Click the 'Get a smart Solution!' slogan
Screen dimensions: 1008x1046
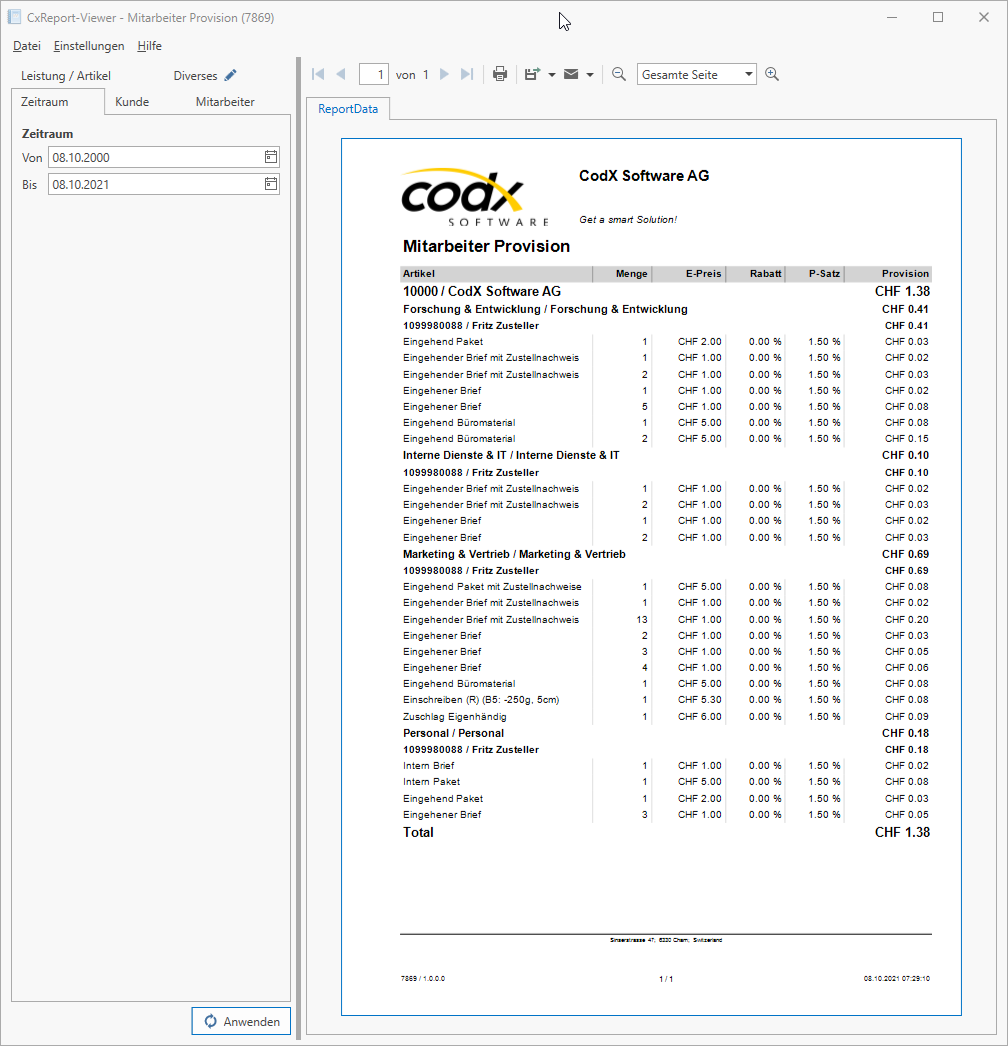[x=628, y=219]
